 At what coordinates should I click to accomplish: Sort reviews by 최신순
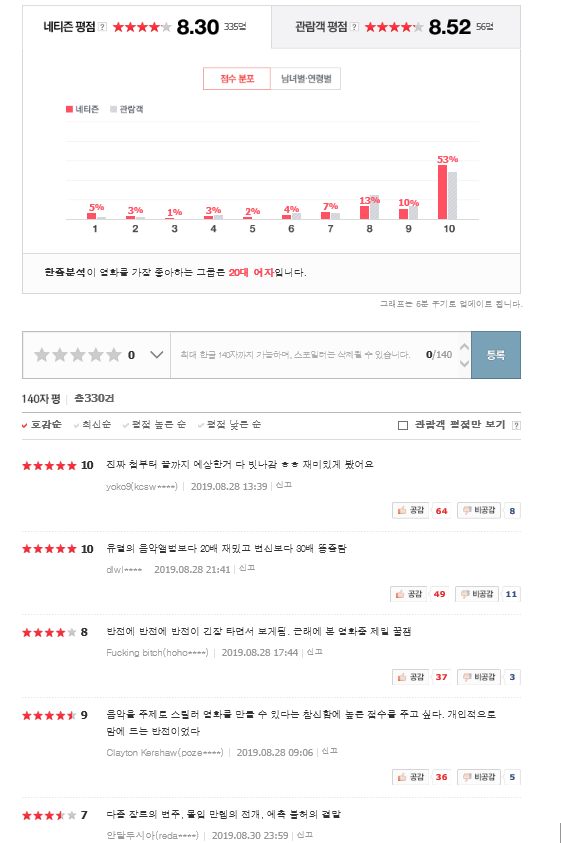[93, 425]
